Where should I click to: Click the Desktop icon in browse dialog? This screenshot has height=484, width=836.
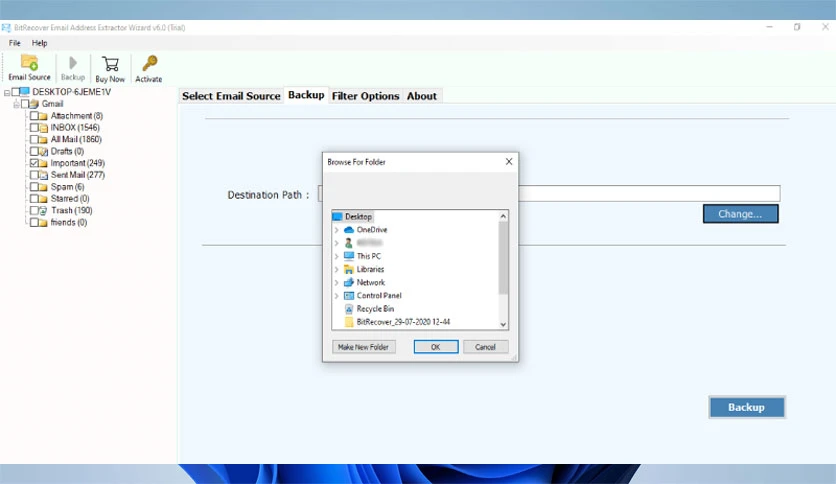tap(337, 216)
